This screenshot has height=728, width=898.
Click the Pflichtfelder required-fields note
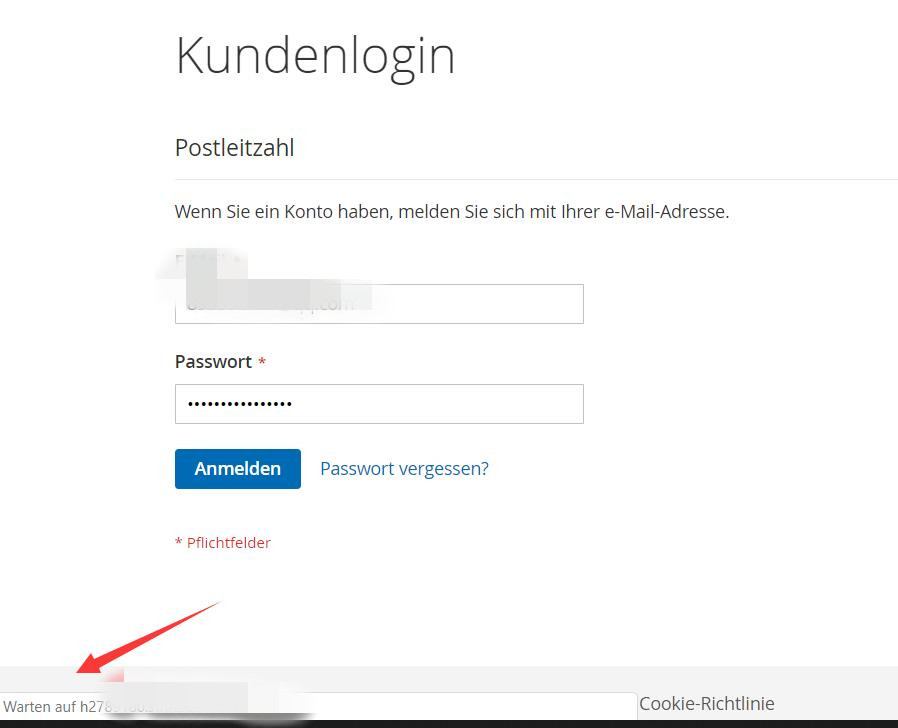tap(228, 543)
